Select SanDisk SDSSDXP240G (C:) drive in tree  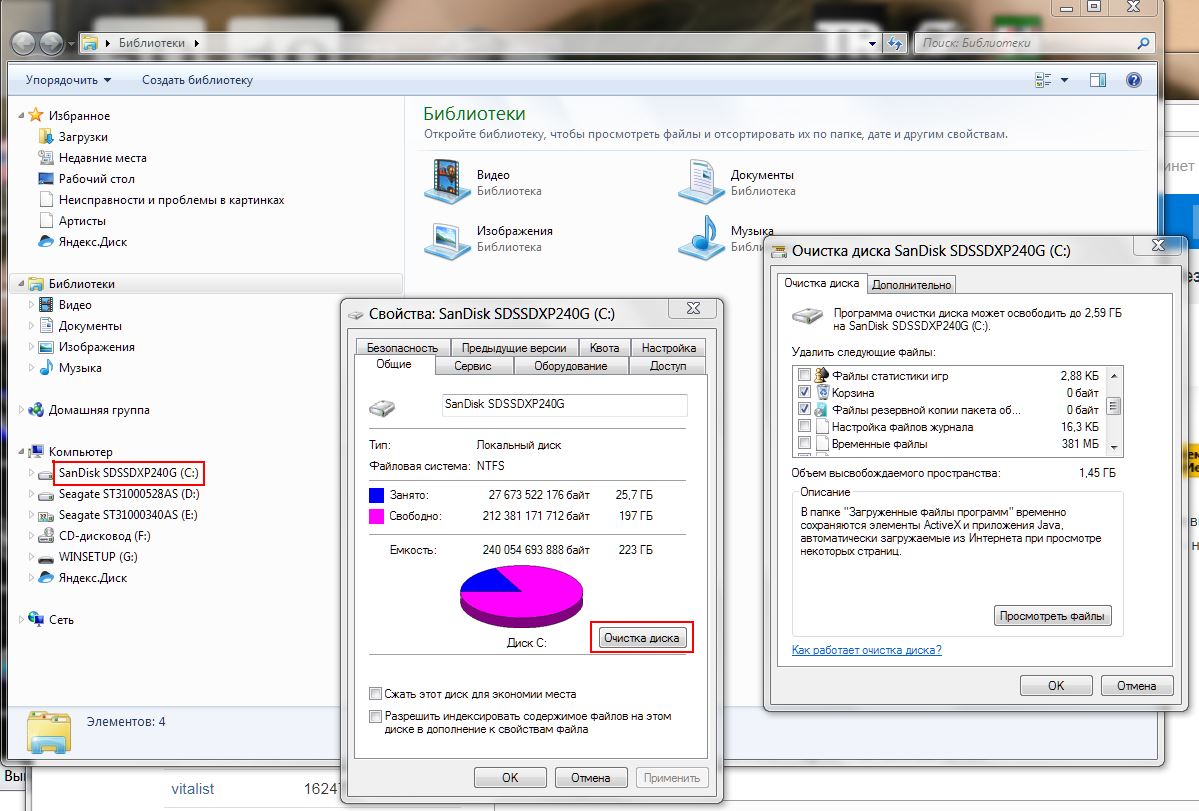[128, 472]
